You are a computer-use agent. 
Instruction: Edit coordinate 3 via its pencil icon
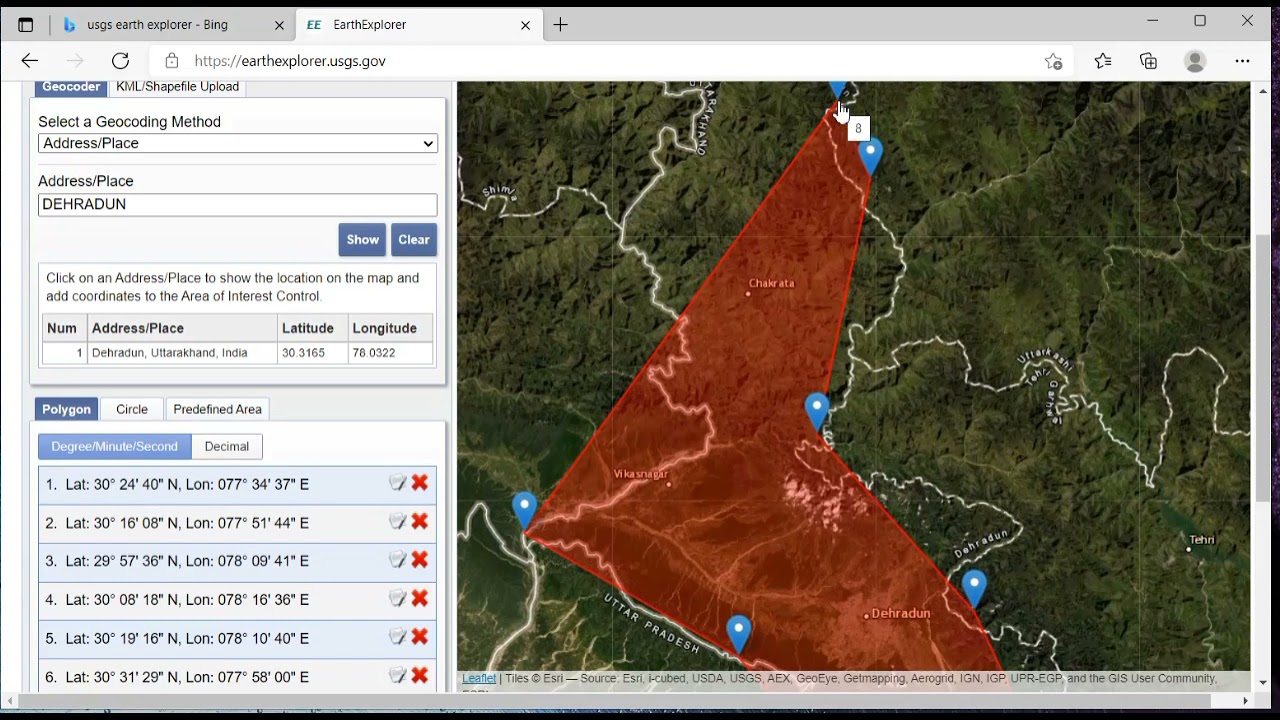(x=397, y=560)
